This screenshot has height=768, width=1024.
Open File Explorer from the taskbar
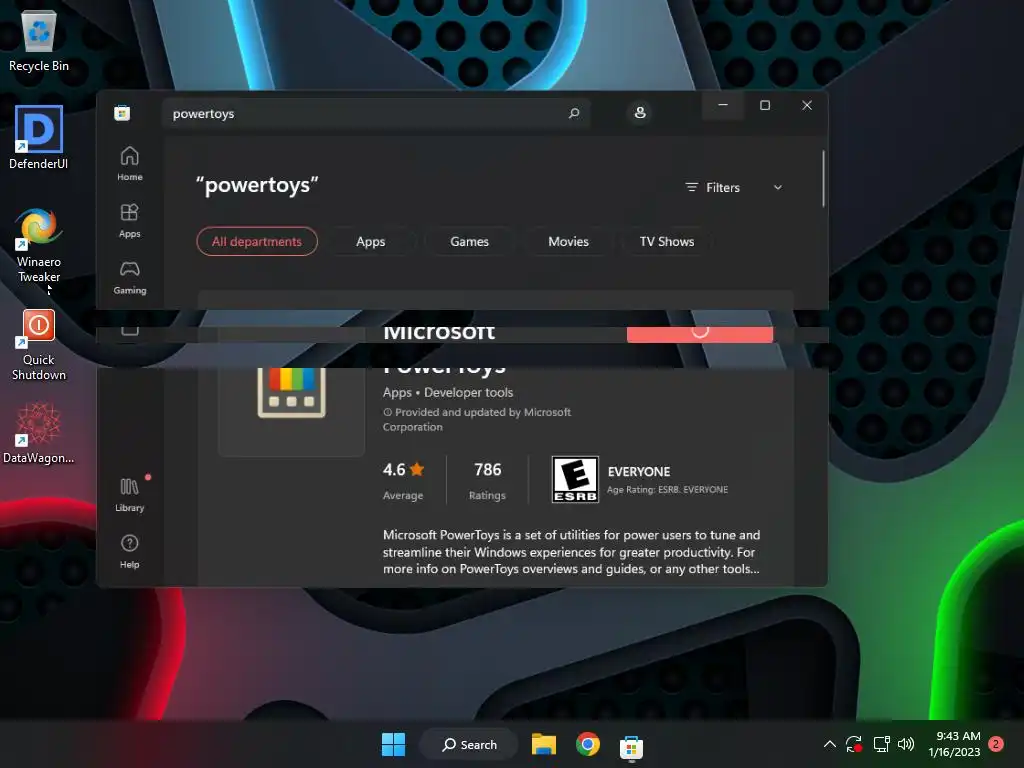(543, 744)
